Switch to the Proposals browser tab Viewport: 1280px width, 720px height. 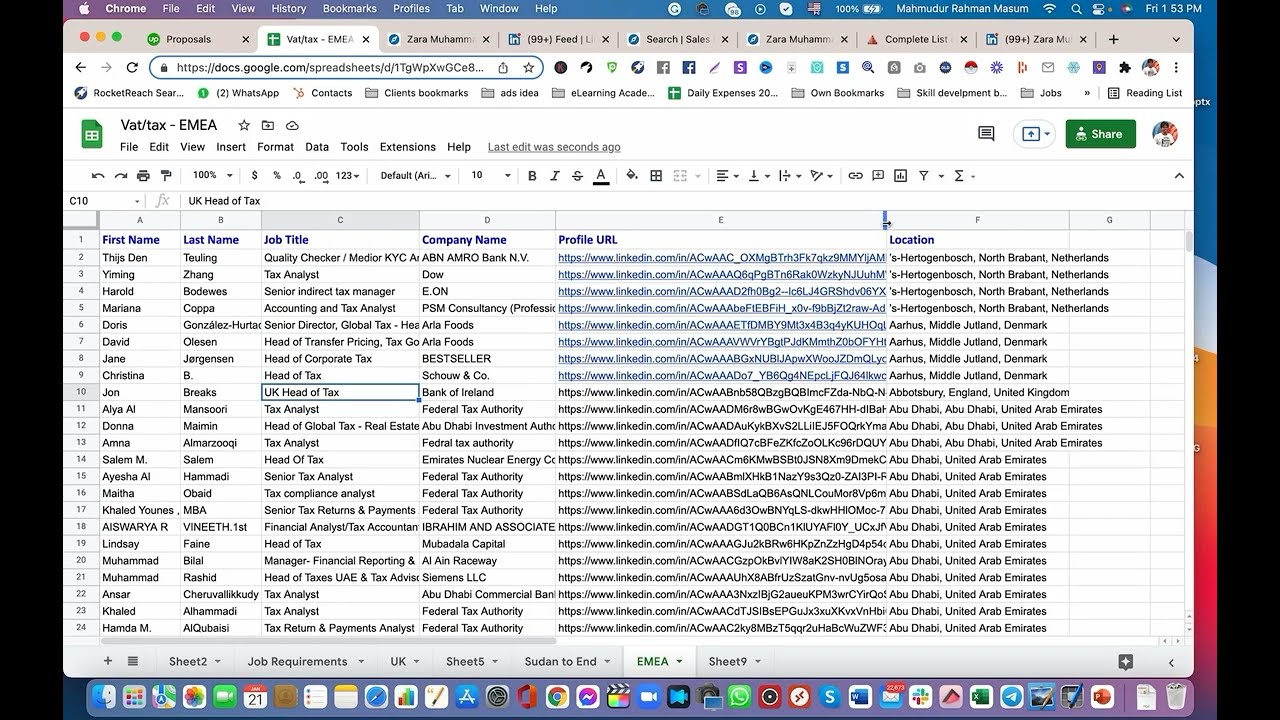(189, 39)
